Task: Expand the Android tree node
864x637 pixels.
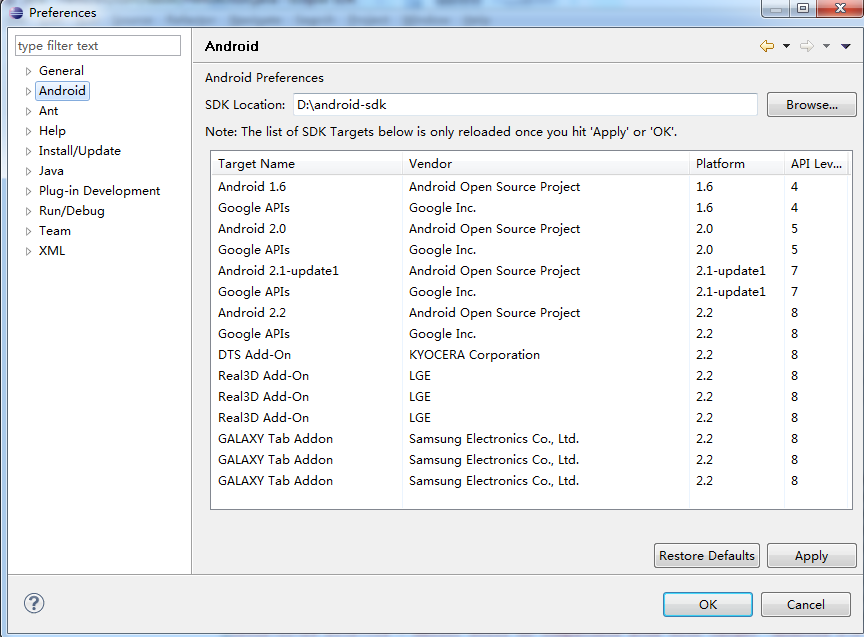Action: tap(28, 91)
